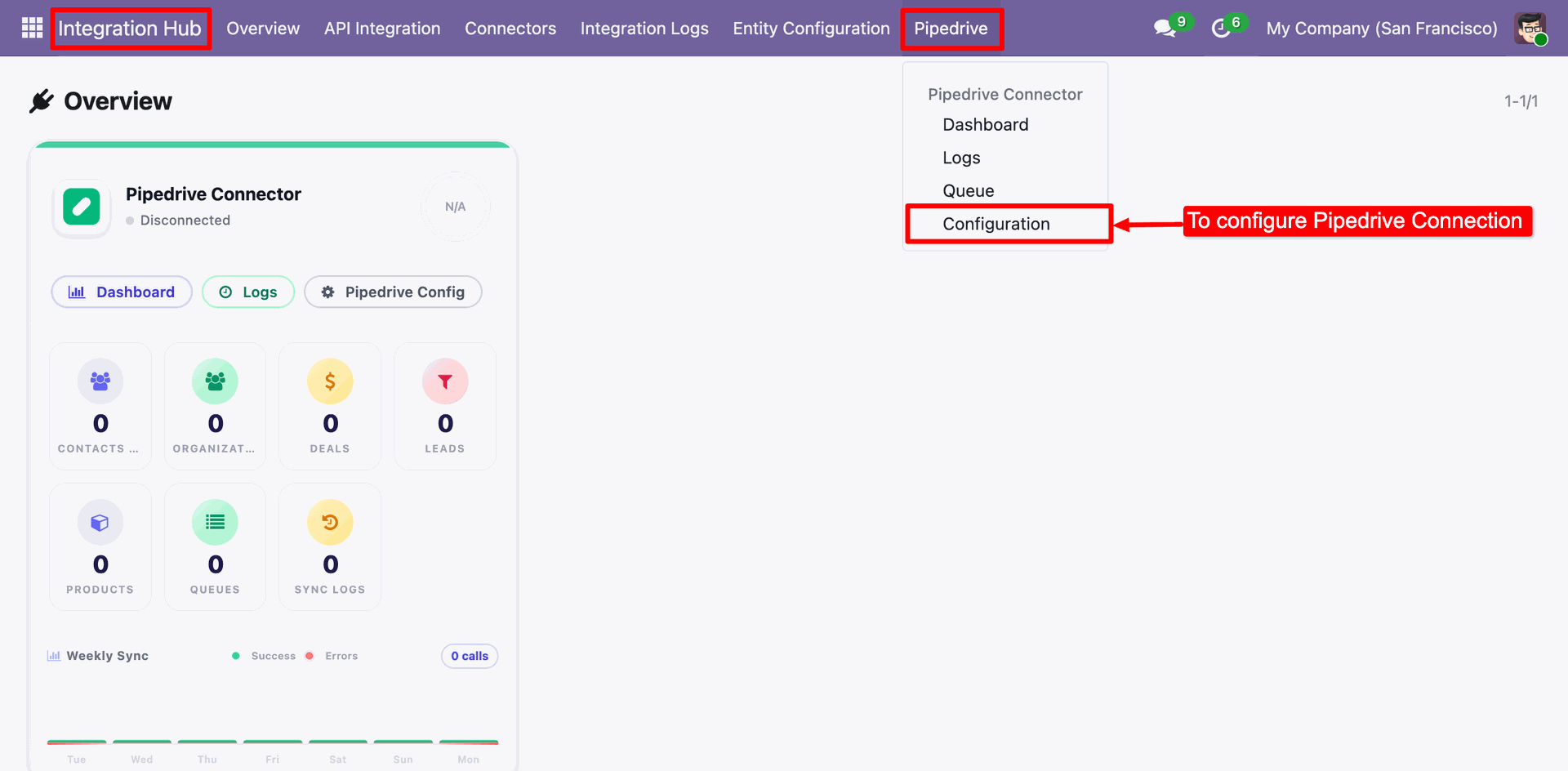
Task: Open the chat messages icon
Action: pos(1165,29)
